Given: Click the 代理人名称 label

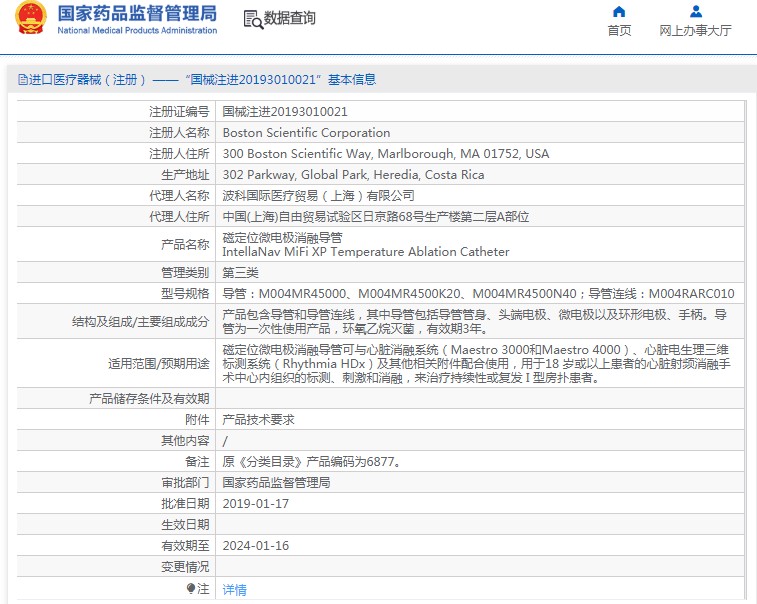Looking at the screenshot, I should pyautogui.click(x=179, y=196).
